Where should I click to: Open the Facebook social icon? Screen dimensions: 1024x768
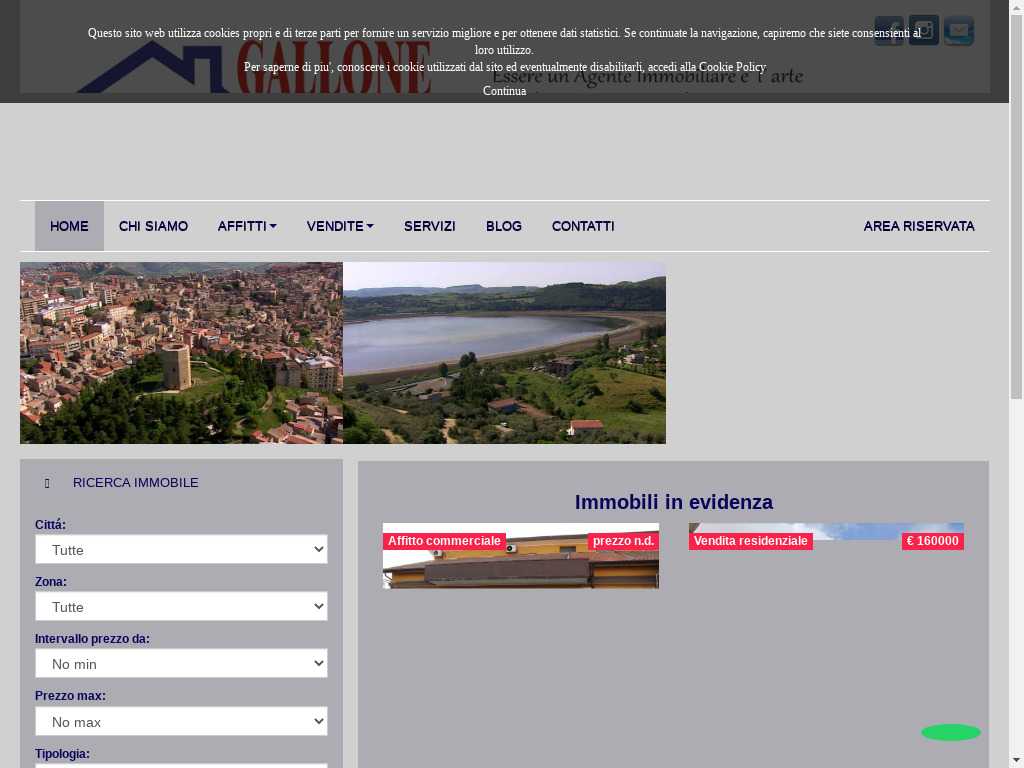(x=889, y=31)
